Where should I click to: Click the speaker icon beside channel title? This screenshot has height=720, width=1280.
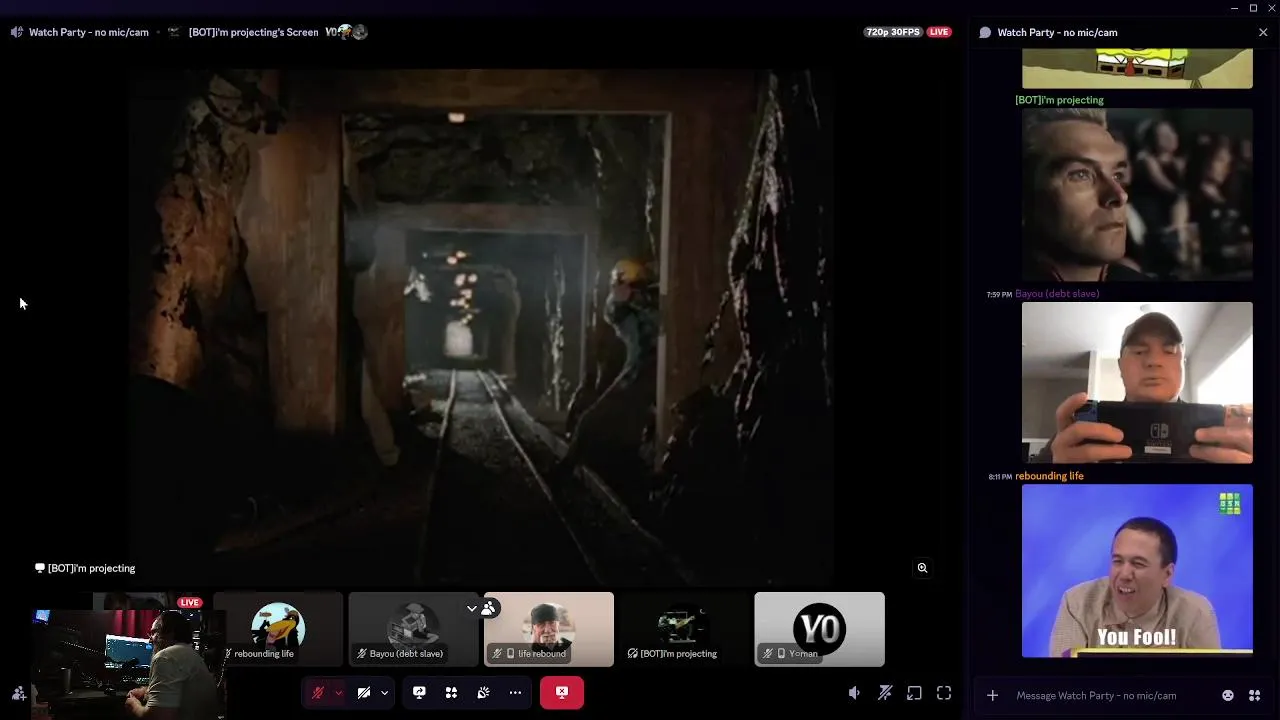[16, 32]
